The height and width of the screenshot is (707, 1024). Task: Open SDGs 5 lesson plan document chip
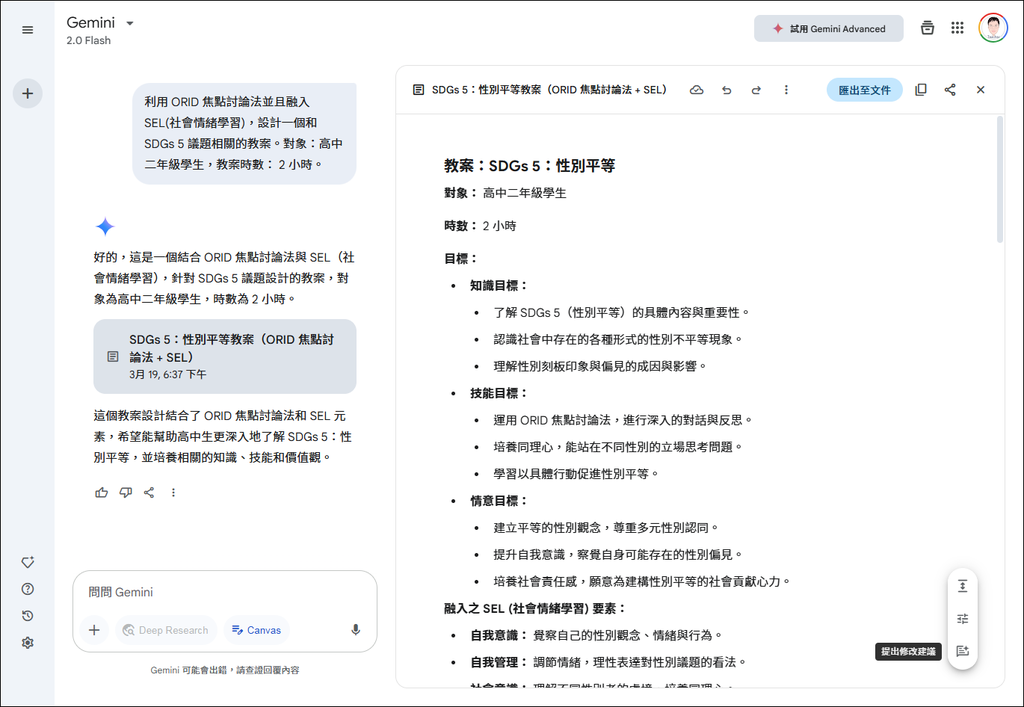coord(225,356)
